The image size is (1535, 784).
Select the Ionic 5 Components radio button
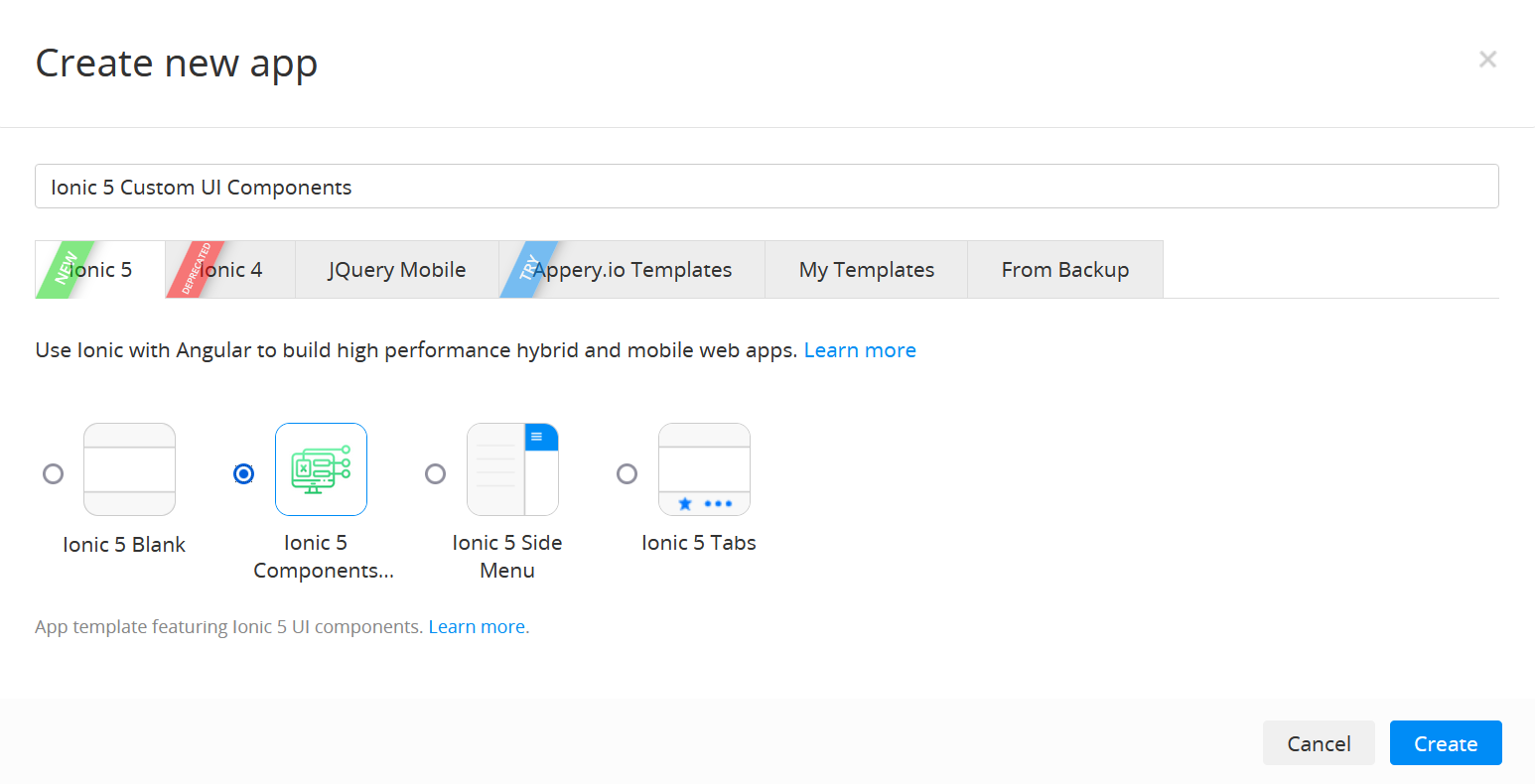244,473
